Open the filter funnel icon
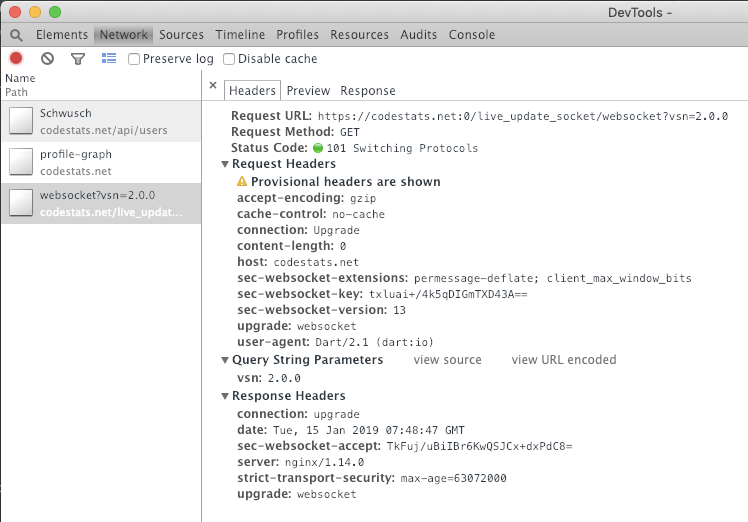This screenshot has height=522, width=748. point(78,59)
